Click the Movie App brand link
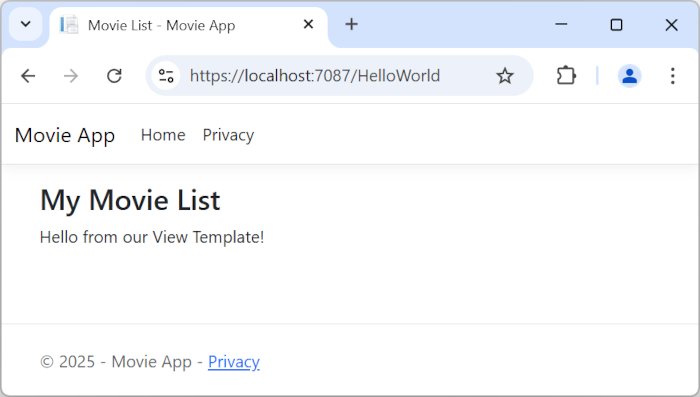This screenshot has width=700, height=397. pyautogui.click(x=65, y=135)
